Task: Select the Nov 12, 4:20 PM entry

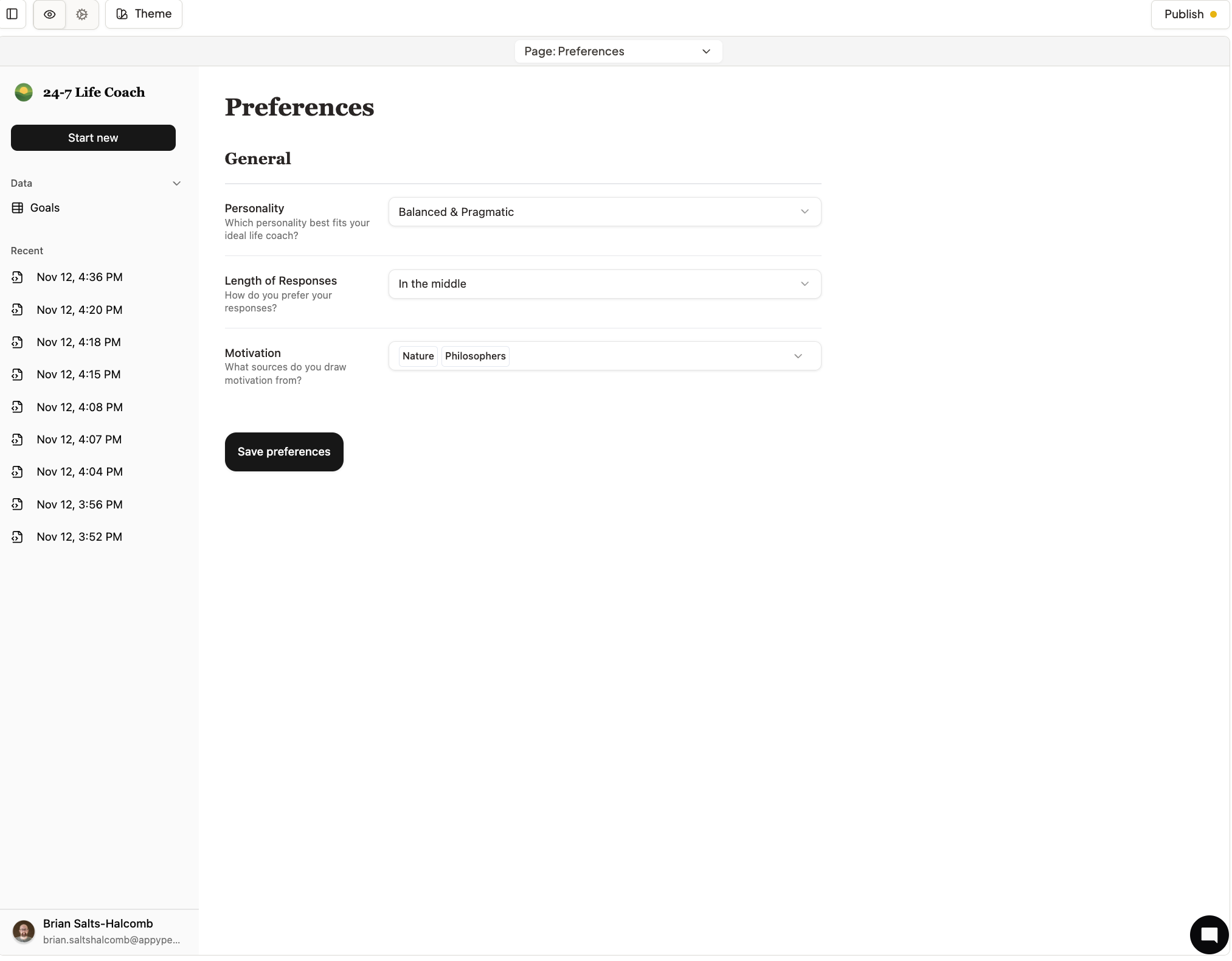Action: [x=79, y=310]
